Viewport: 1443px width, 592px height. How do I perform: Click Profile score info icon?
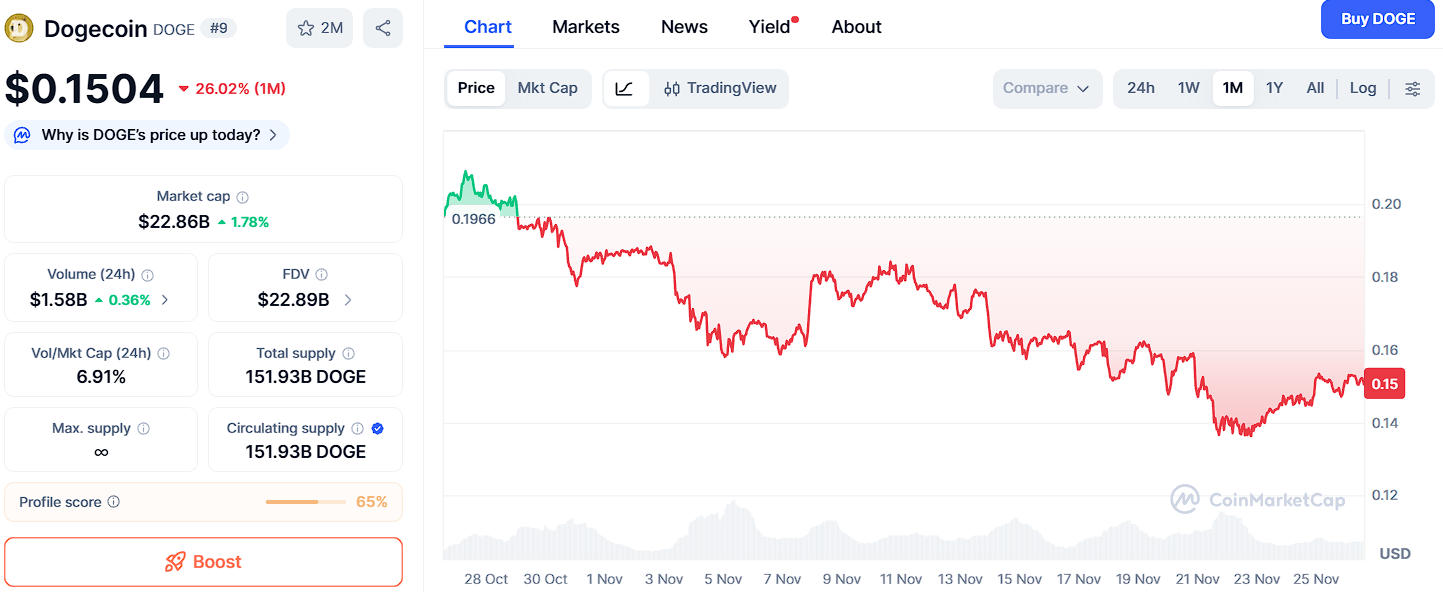tap(114, 502)
